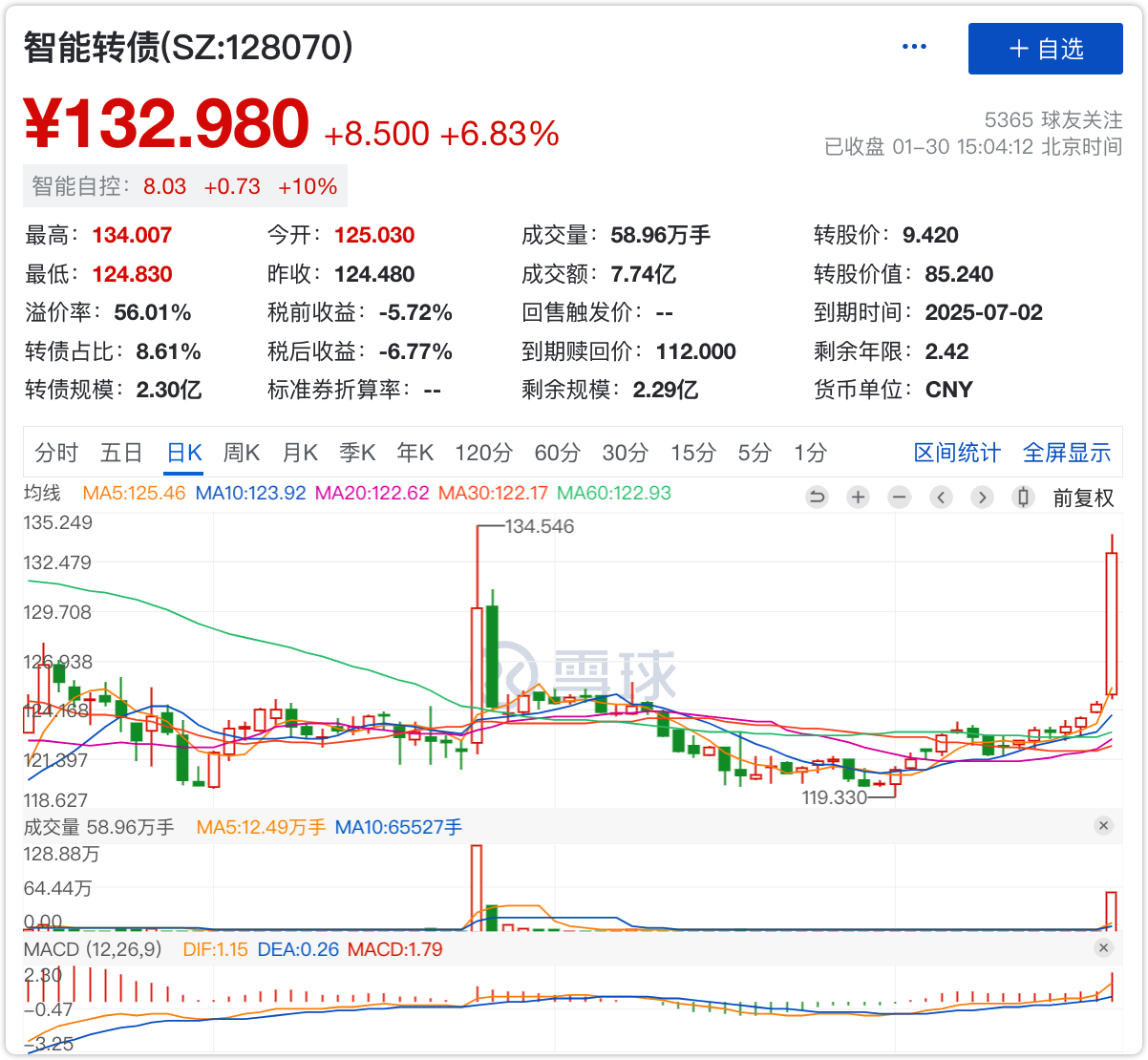
Task: Close the 成交量 volume indicator panel
Action: coord(1103,826)
